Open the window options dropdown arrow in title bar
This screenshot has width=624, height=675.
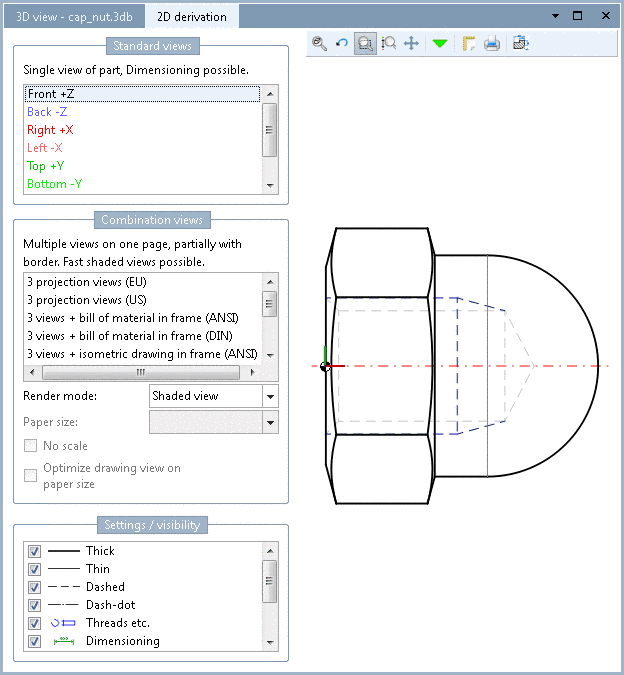(x=556, y=16)
